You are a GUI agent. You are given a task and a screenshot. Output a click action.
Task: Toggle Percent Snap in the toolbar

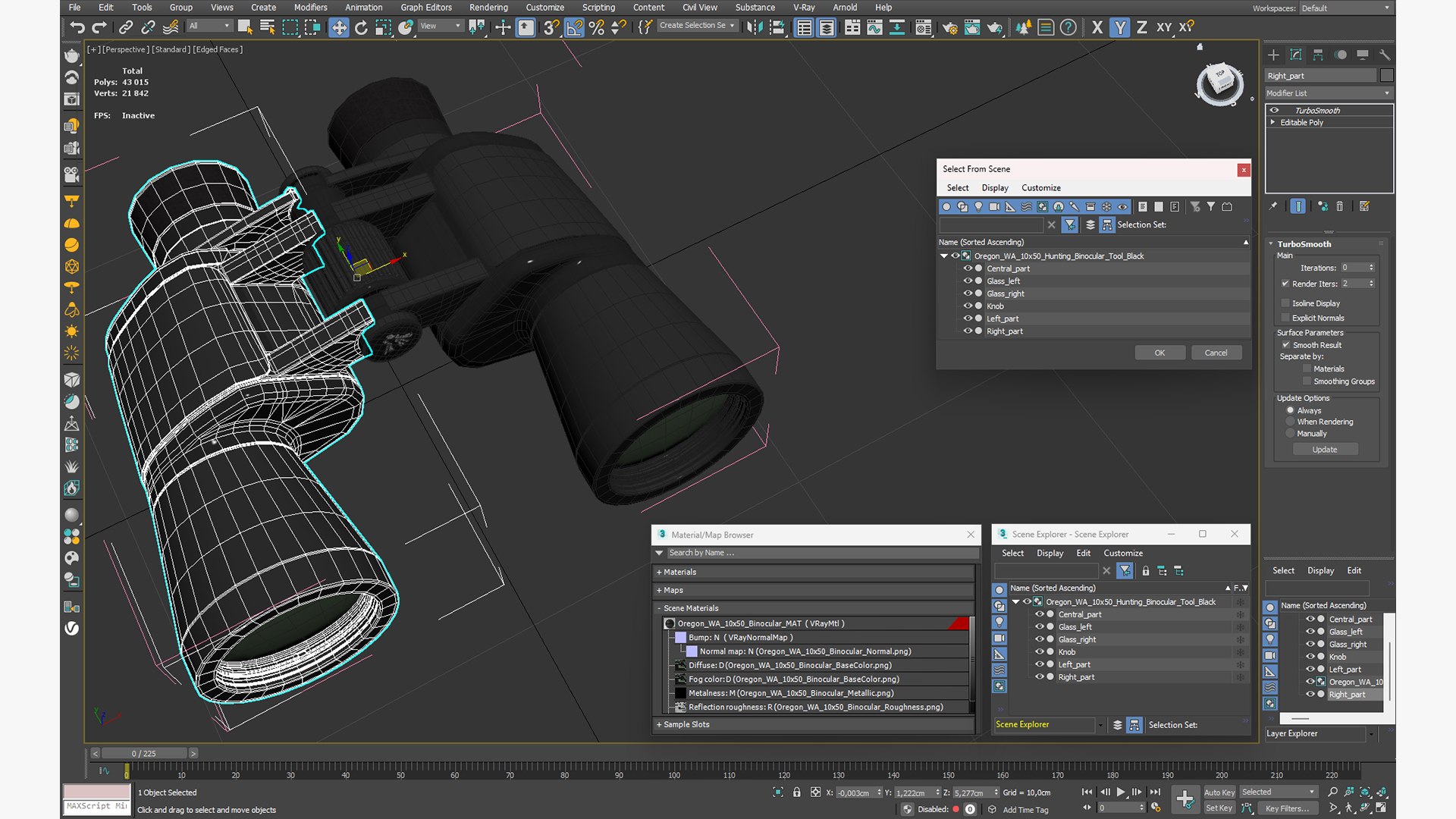[597, 28]
